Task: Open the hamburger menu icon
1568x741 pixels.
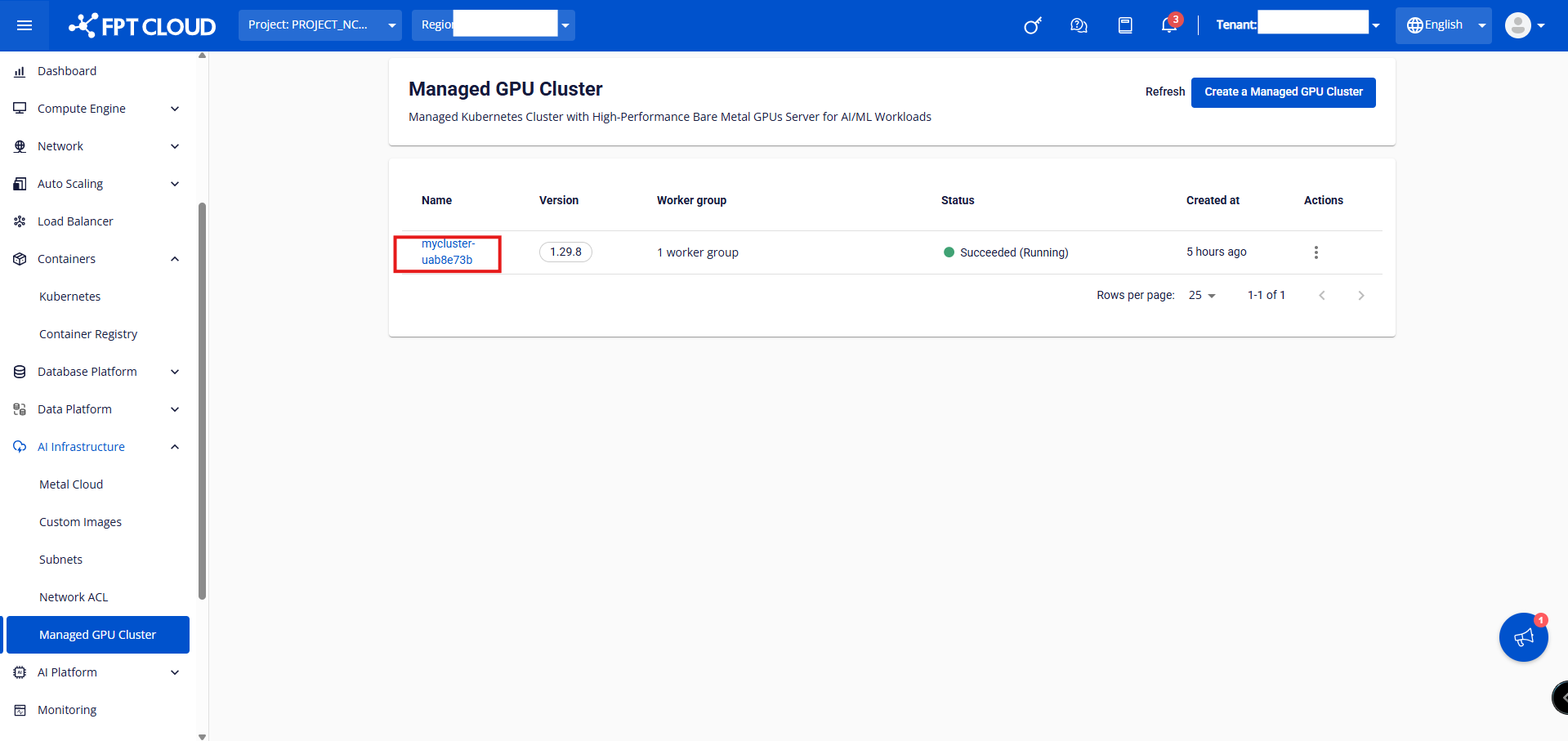Action: click(x=25, y=25)
